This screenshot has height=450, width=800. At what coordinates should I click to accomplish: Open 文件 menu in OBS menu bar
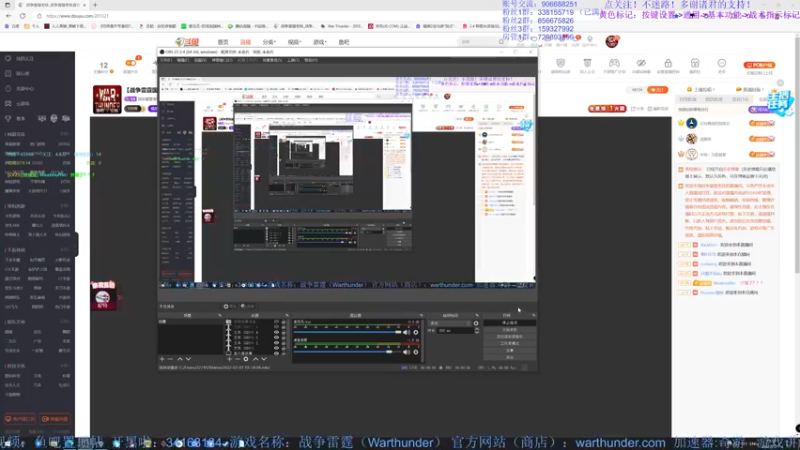(166, 60)
